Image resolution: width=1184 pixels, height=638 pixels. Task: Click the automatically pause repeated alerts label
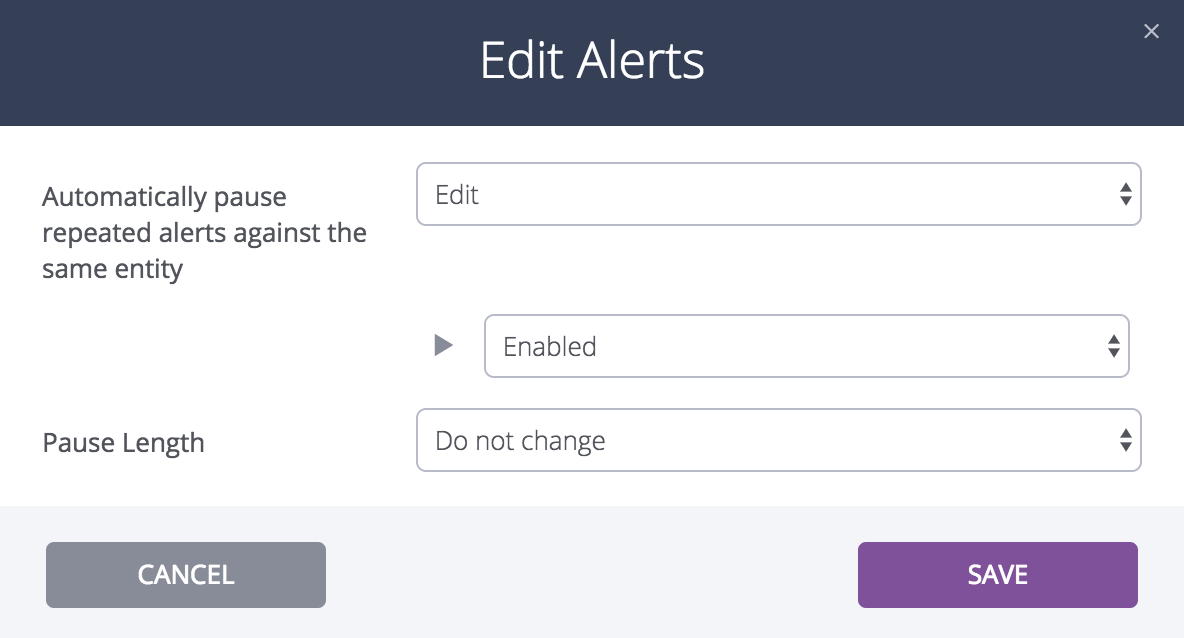click(204, 232)
